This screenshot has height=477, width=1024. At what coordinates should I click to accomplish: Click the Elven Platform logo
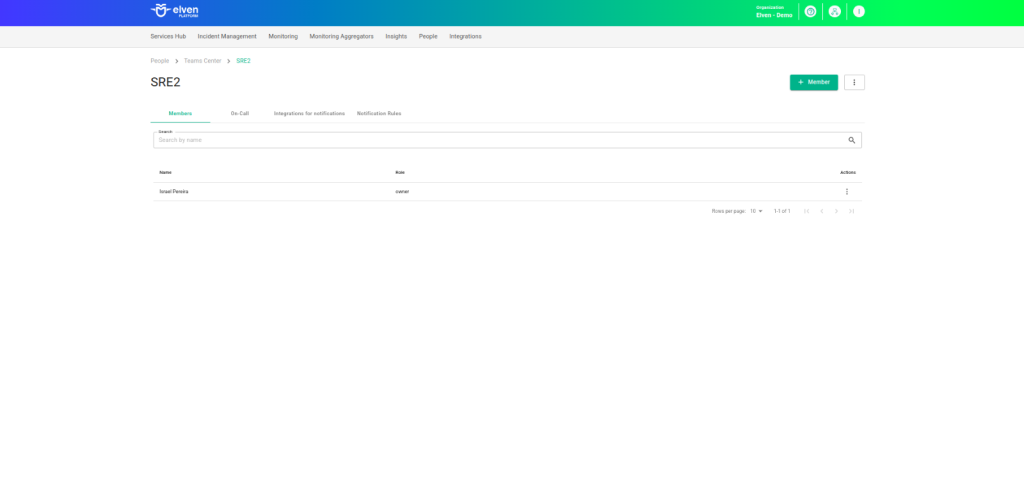pyautogui.click(x=174, y=11)
